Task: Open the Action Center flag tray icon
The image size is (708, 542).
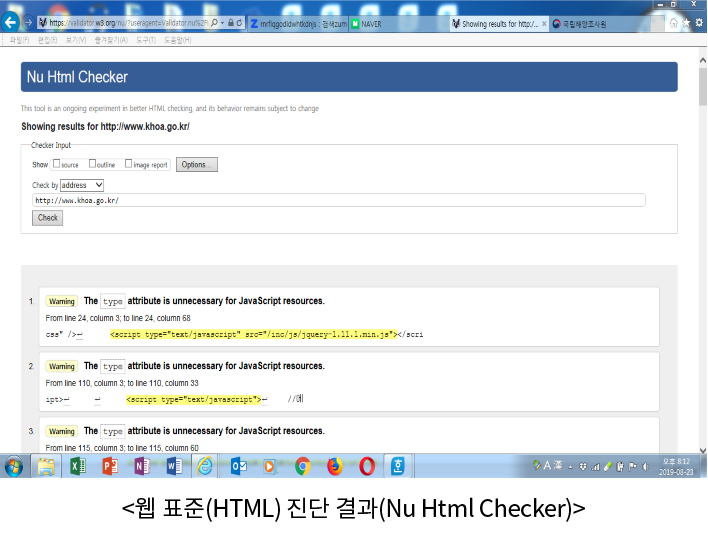Action: [633, 467]
